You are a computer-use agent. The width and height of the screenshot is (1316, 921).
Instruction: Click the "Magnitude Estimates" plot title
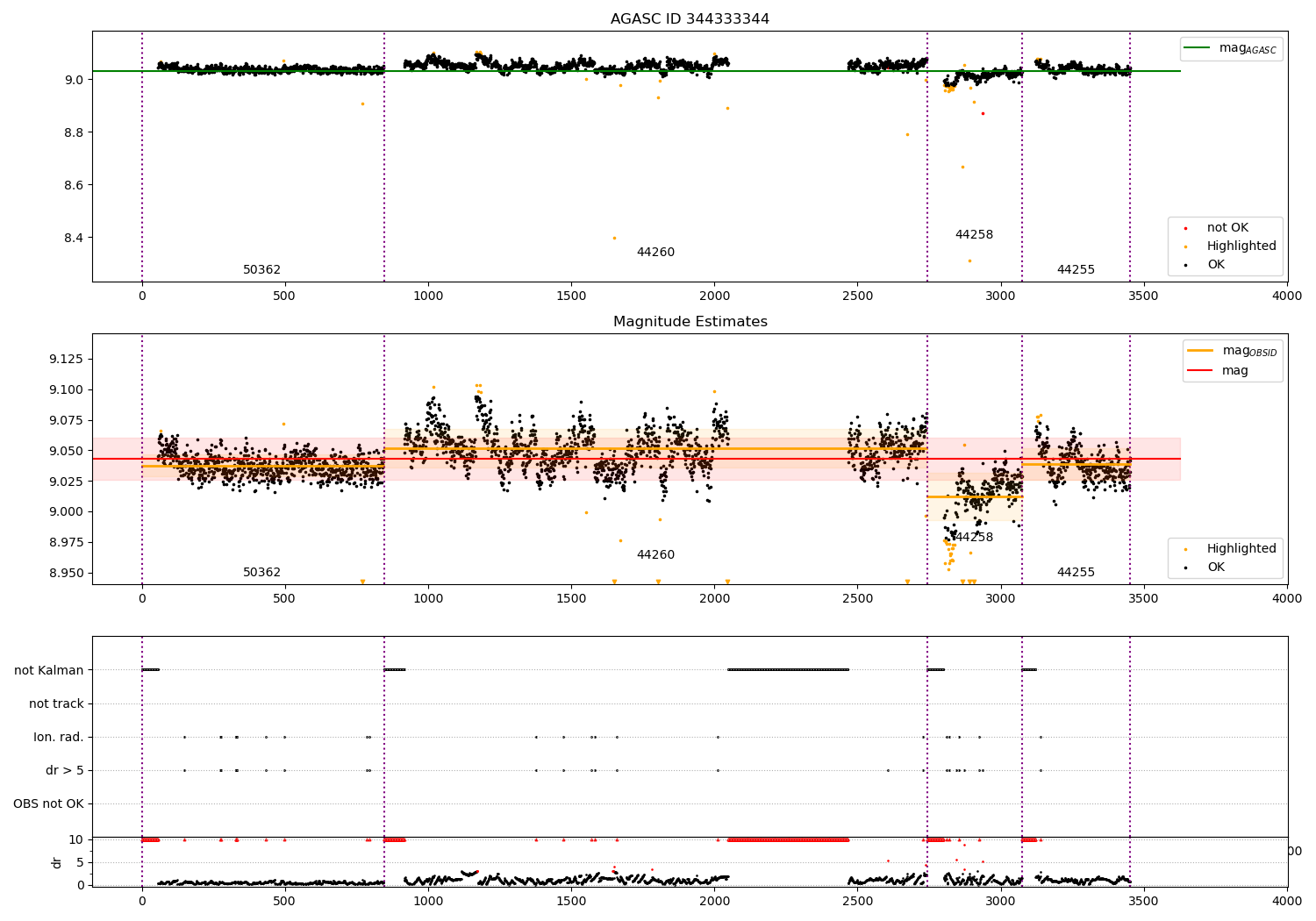[690, 322]
